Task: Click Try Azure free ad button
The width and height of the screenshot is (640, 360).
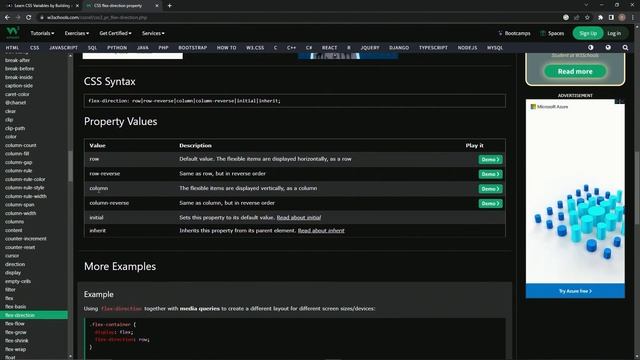Action: pyautogui.click(x=575, y=291)
